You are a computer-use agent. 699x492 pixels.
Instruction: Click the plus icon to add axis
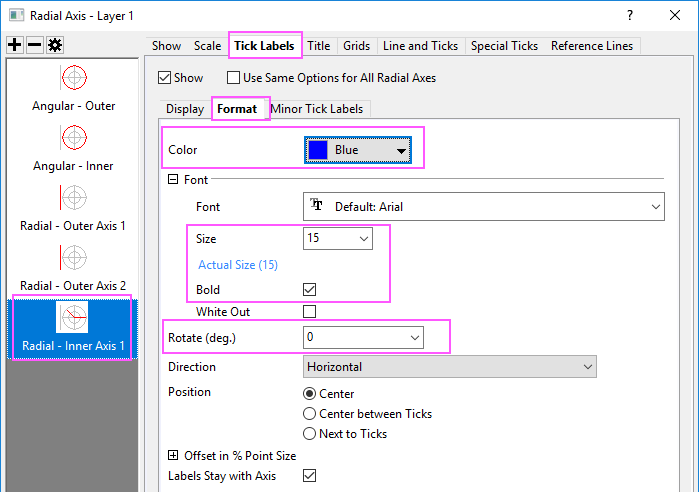[14, 45]
